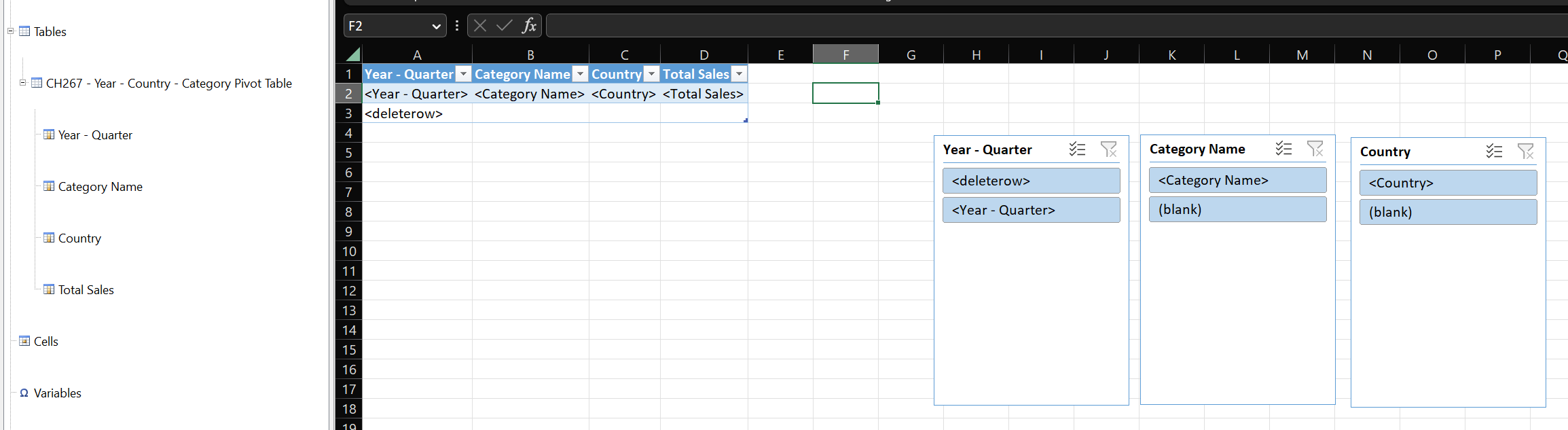Collapse the CH267 pivot table tree node
This screenshot has height=430, width=1568.
point(23,83)
